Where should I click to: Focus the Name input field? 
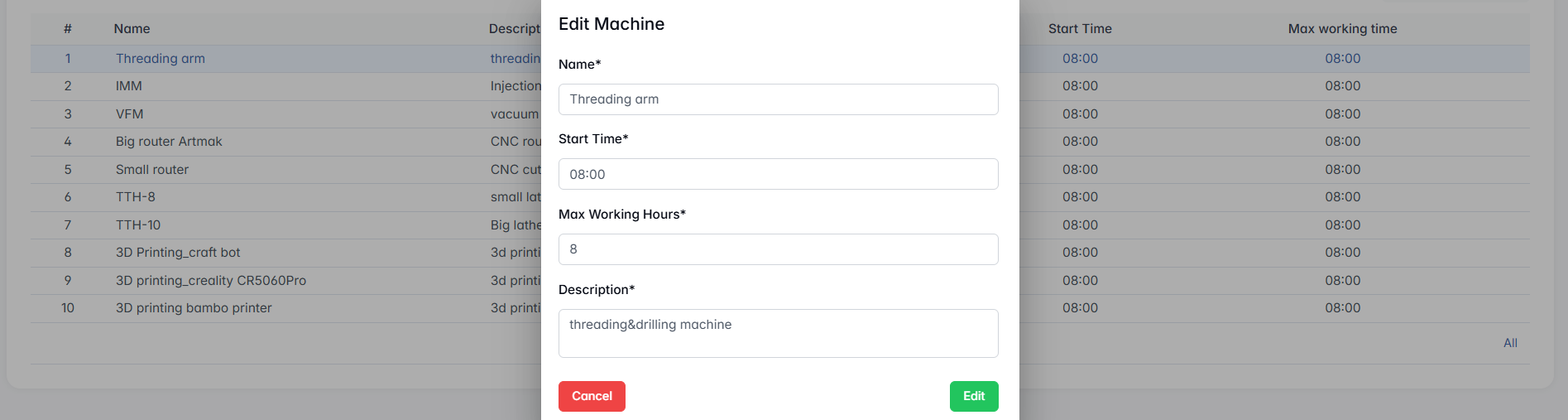coord(778,99)
